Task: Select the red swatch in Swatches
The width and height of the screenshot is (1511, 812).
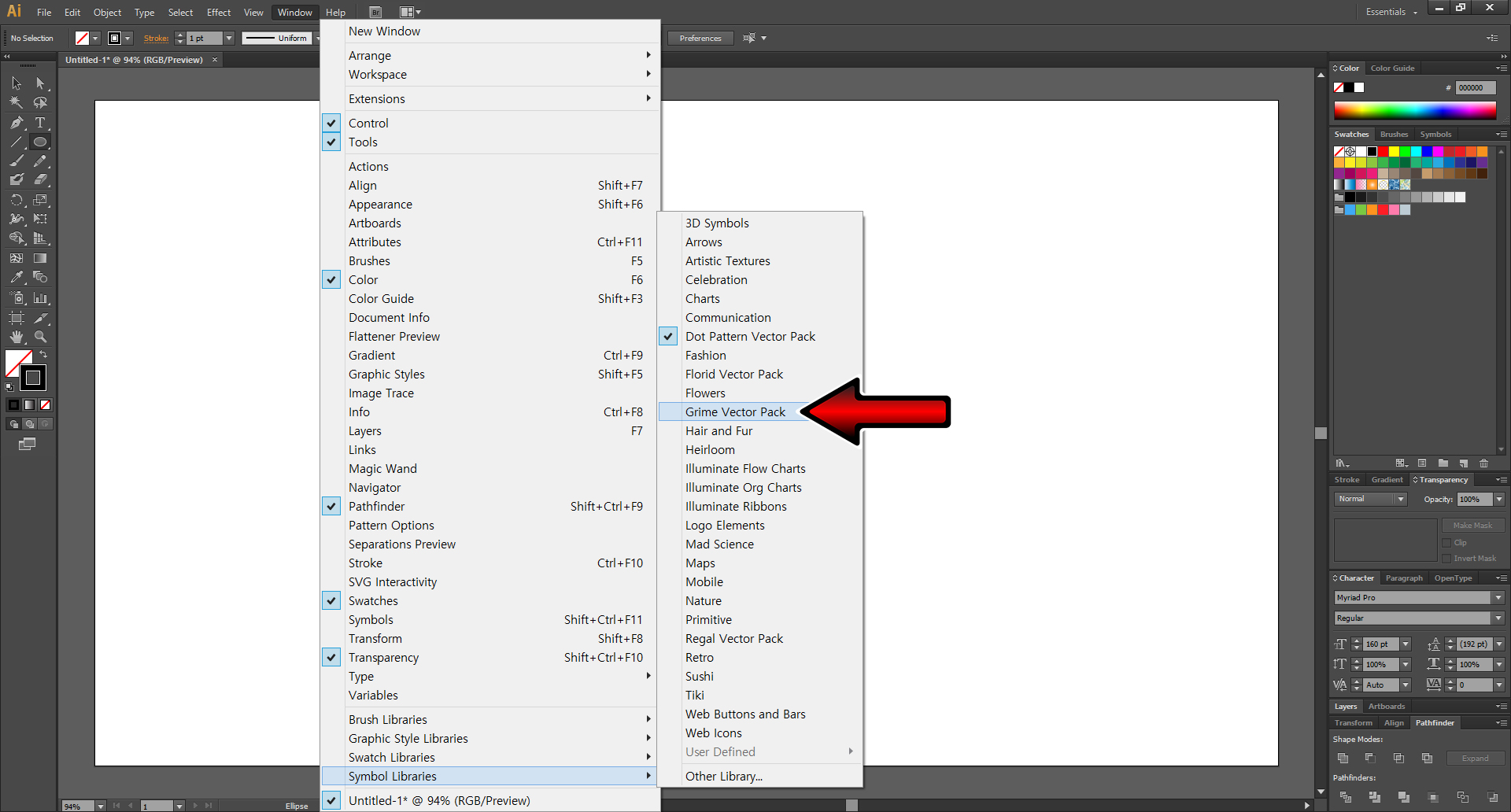Action: pyautogui.click(x=1383, y=151)
